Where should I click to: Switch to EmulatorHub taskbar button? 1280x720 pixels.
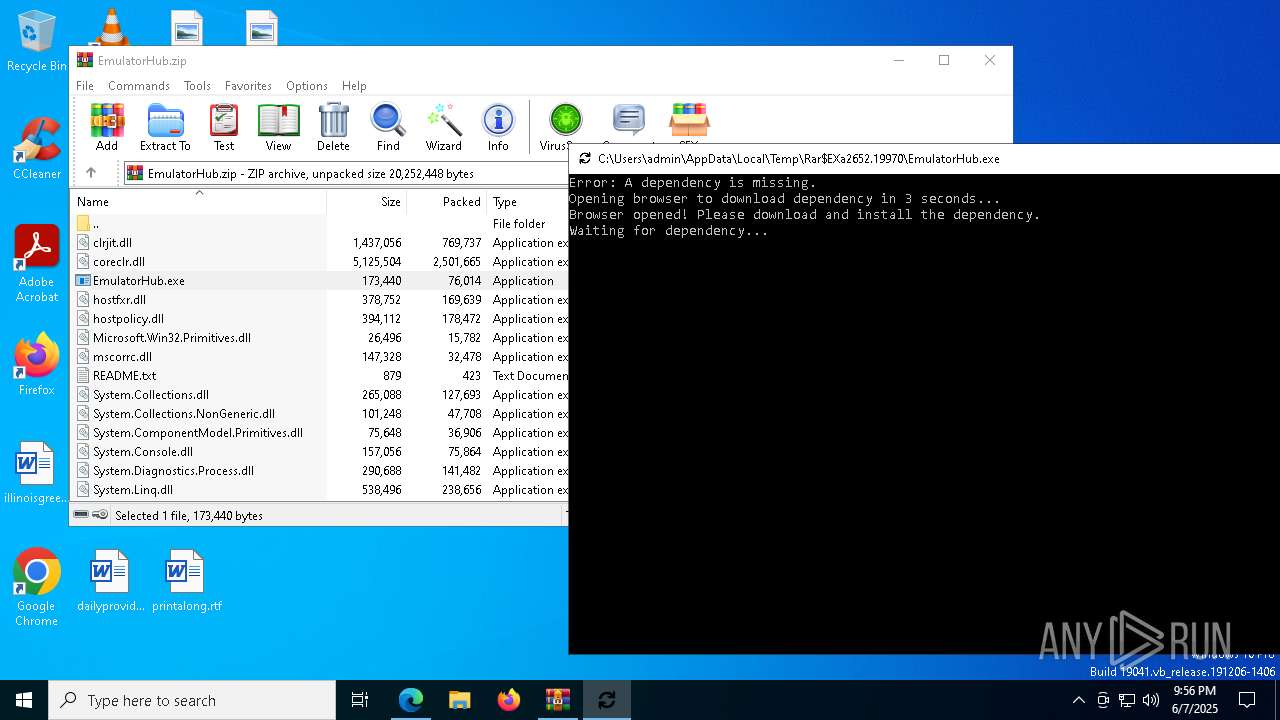606,700
